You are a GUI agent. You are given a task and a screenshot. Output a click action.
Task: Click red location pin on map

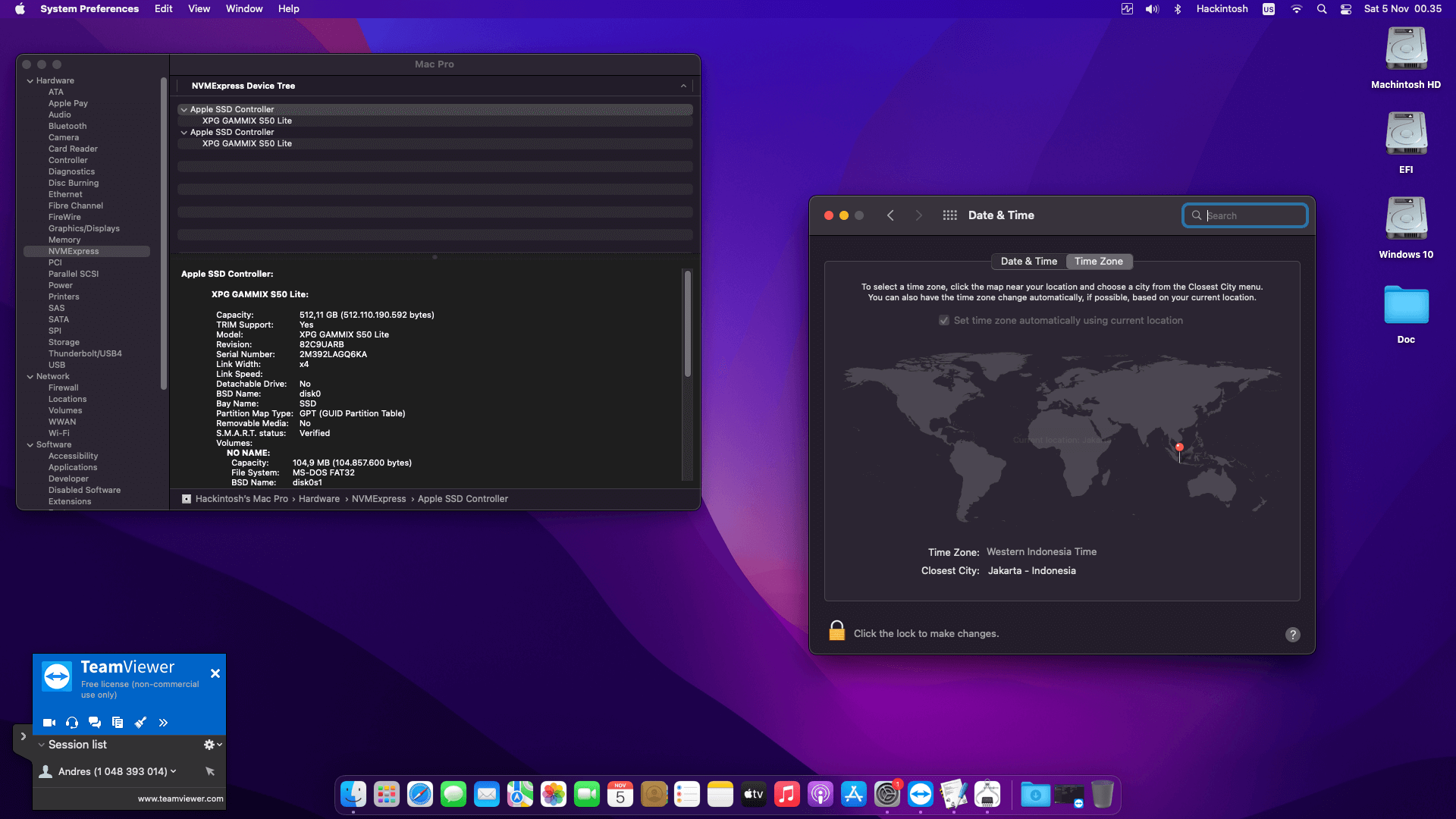click(1179, 447)
